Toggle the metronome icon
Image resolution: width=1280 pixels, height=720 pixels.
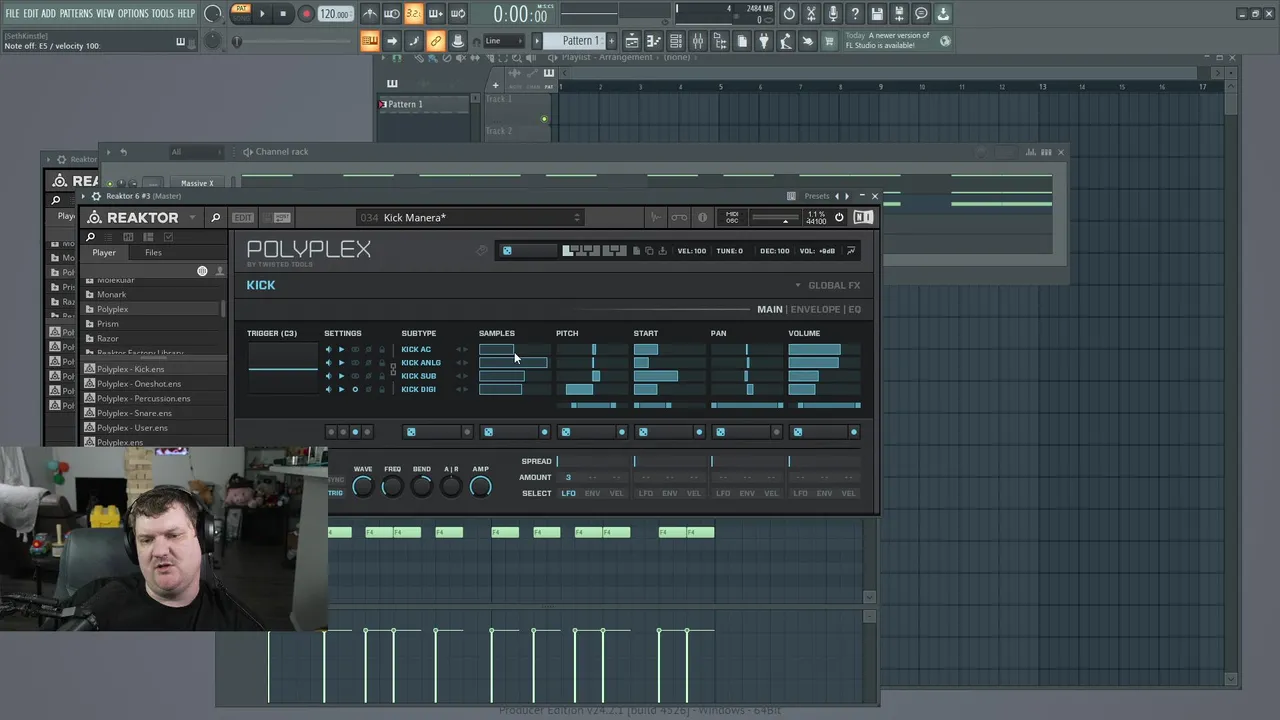tap(370, 14)
